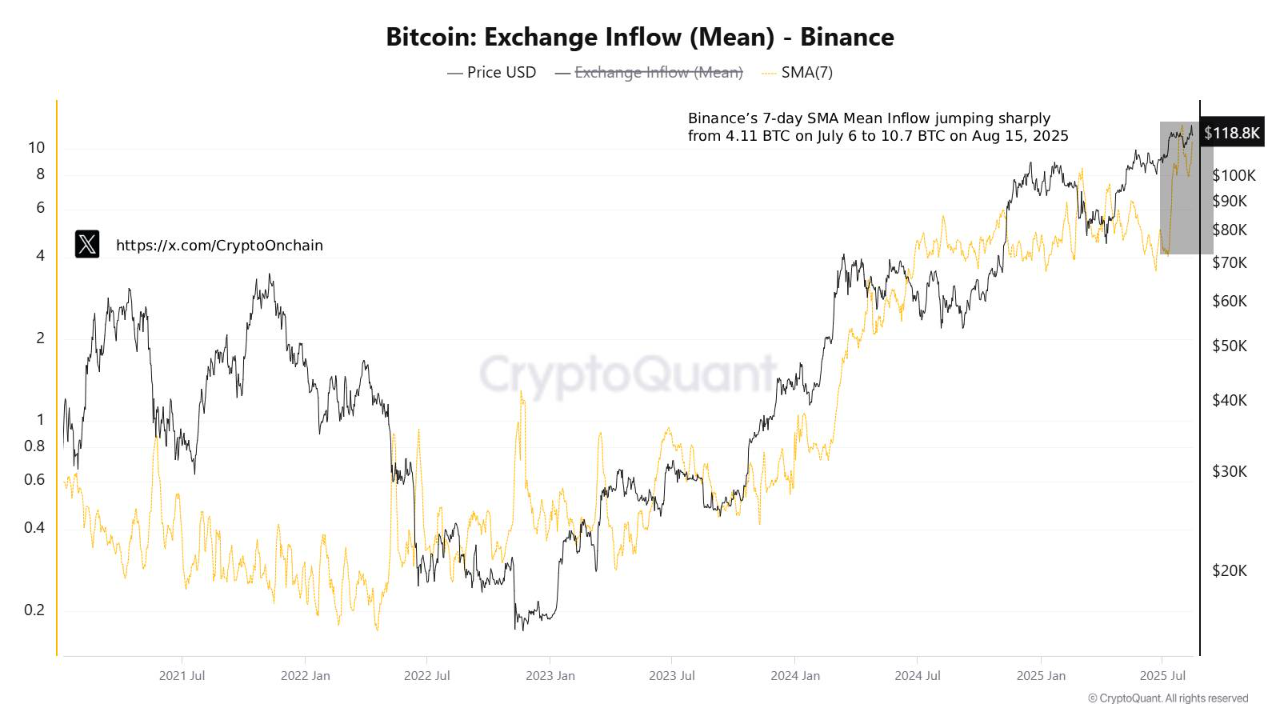Click the 2024 Jan x-axis label

click(795, 676)
